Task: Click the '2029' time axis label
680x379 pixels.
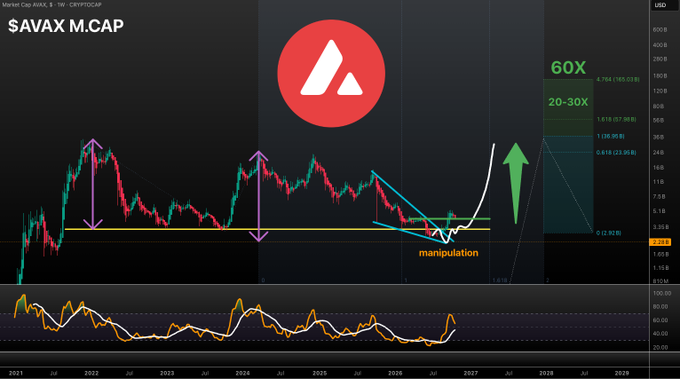Action: tap(621, 373)
